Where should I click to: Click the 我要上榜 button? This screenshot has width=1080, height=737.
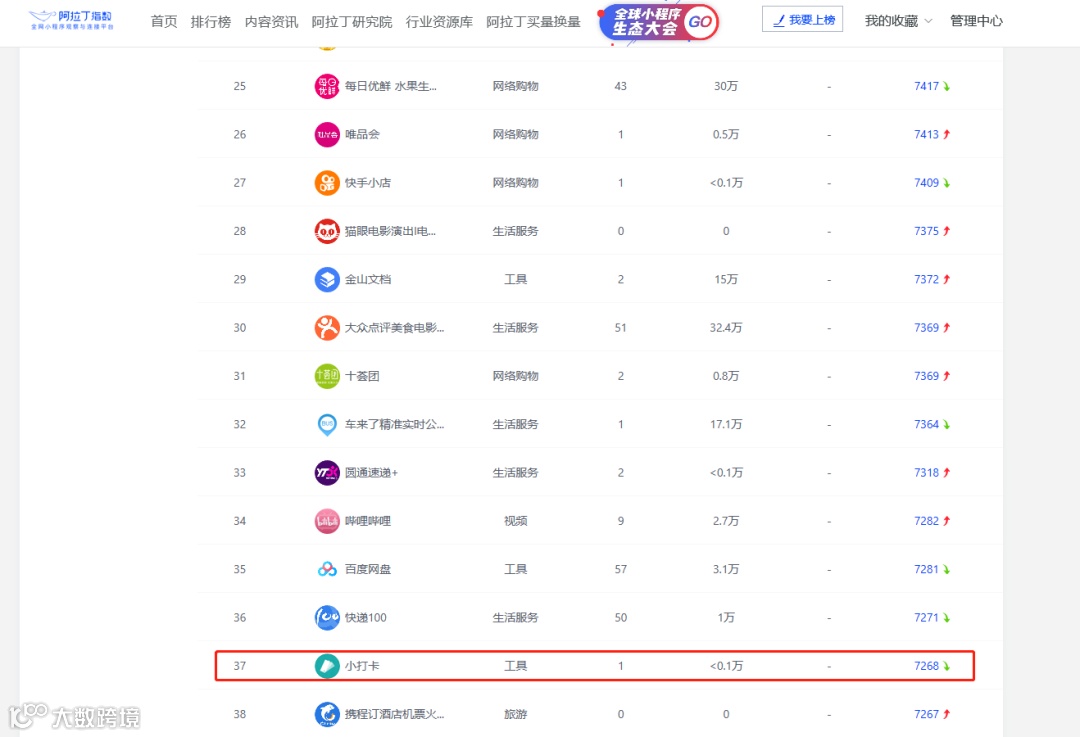802,19
